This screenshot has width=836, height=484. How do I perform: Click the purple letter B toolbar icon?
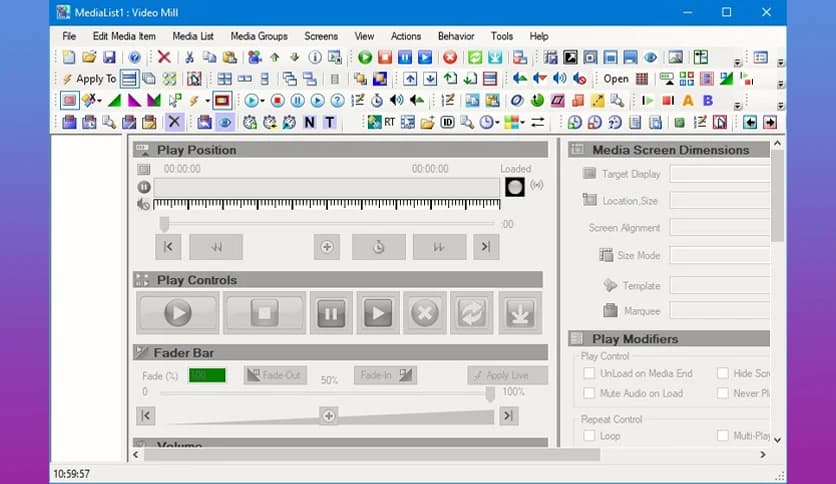pyautogui.click(x=708, y=100)
